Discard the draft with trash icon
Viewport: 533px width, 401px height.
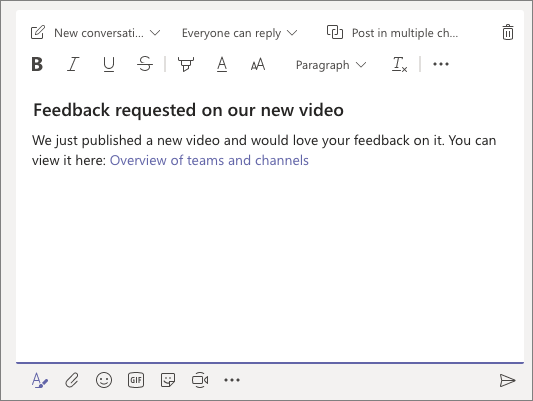508,32
